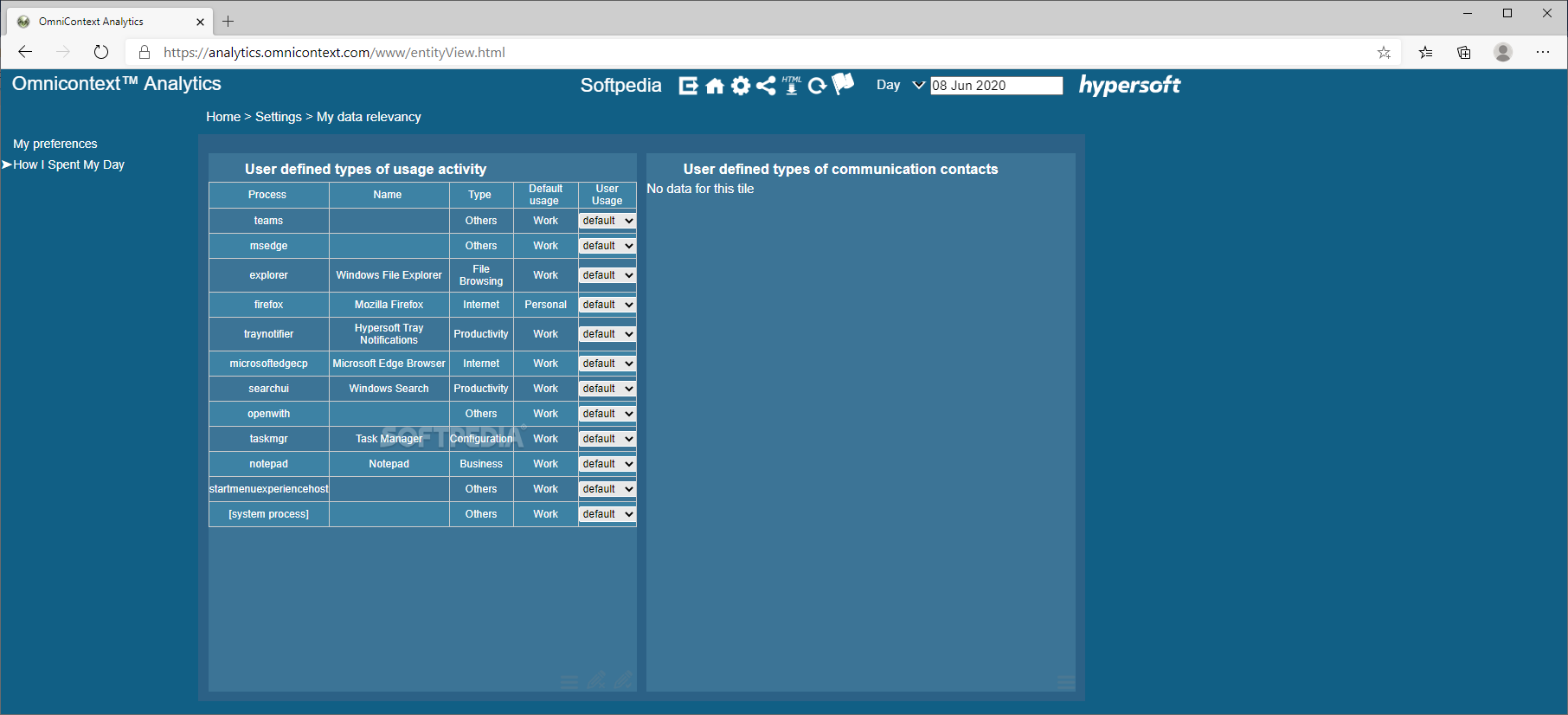Click the Microsoft Edge Browser cell
The image size is (1568, 715).
tap(389, 364)
